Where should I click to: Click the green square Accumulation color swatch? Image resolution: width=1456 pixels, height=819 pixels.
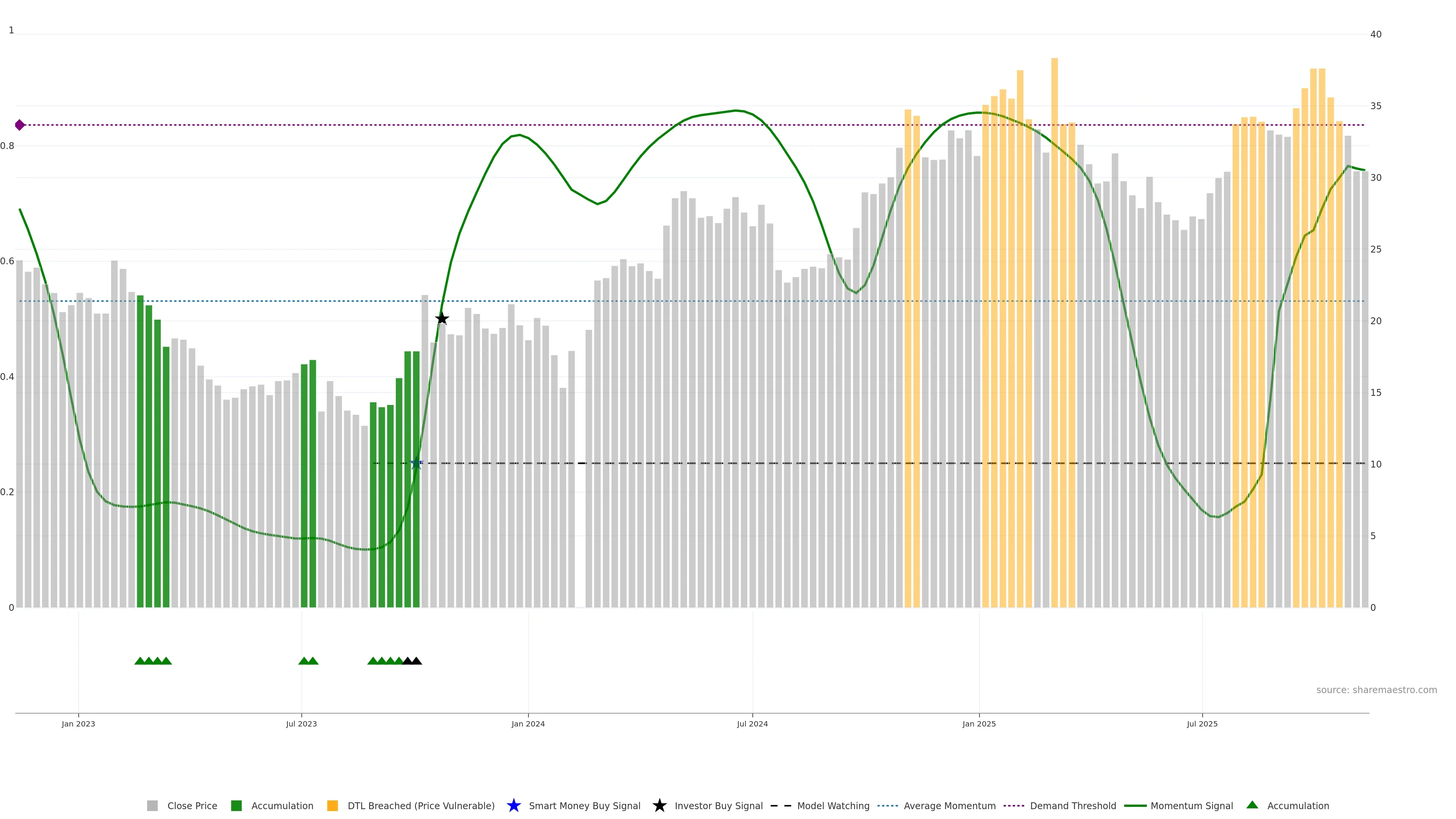[236, 805]
